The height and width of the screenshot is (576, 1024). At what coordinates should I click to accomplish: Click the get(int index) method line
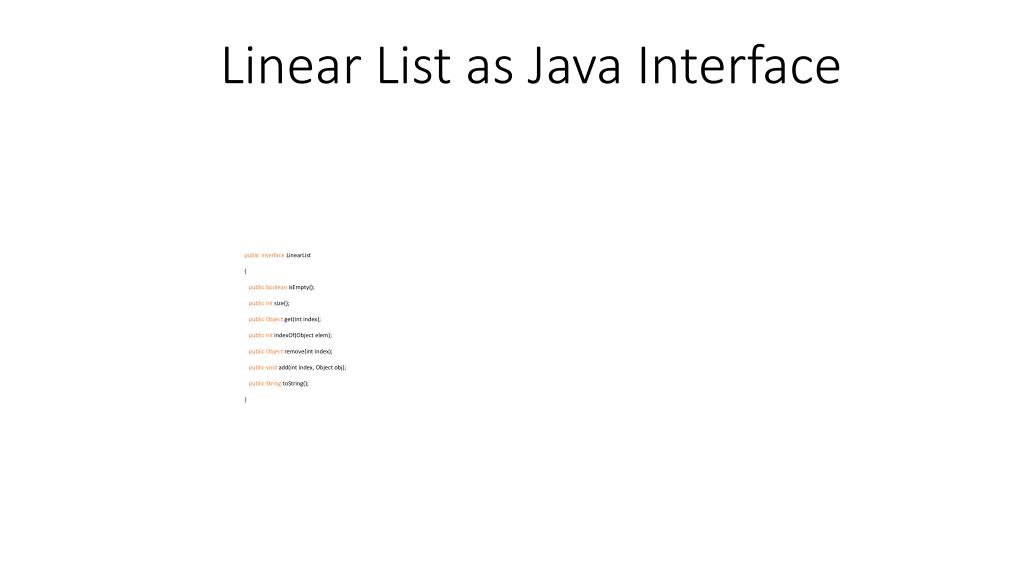(x=285, y=319)
